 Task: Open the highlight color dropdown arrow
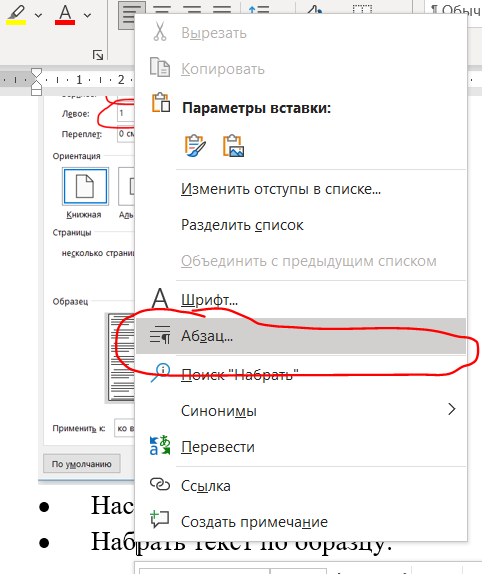coord(38,15)
